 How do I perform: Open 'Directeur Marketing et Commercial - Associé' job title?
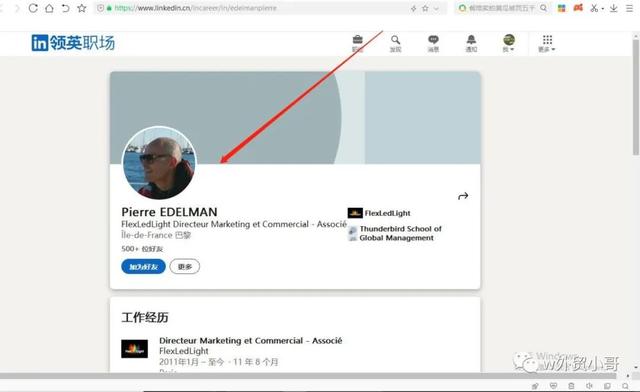click(x=251, y=341)
